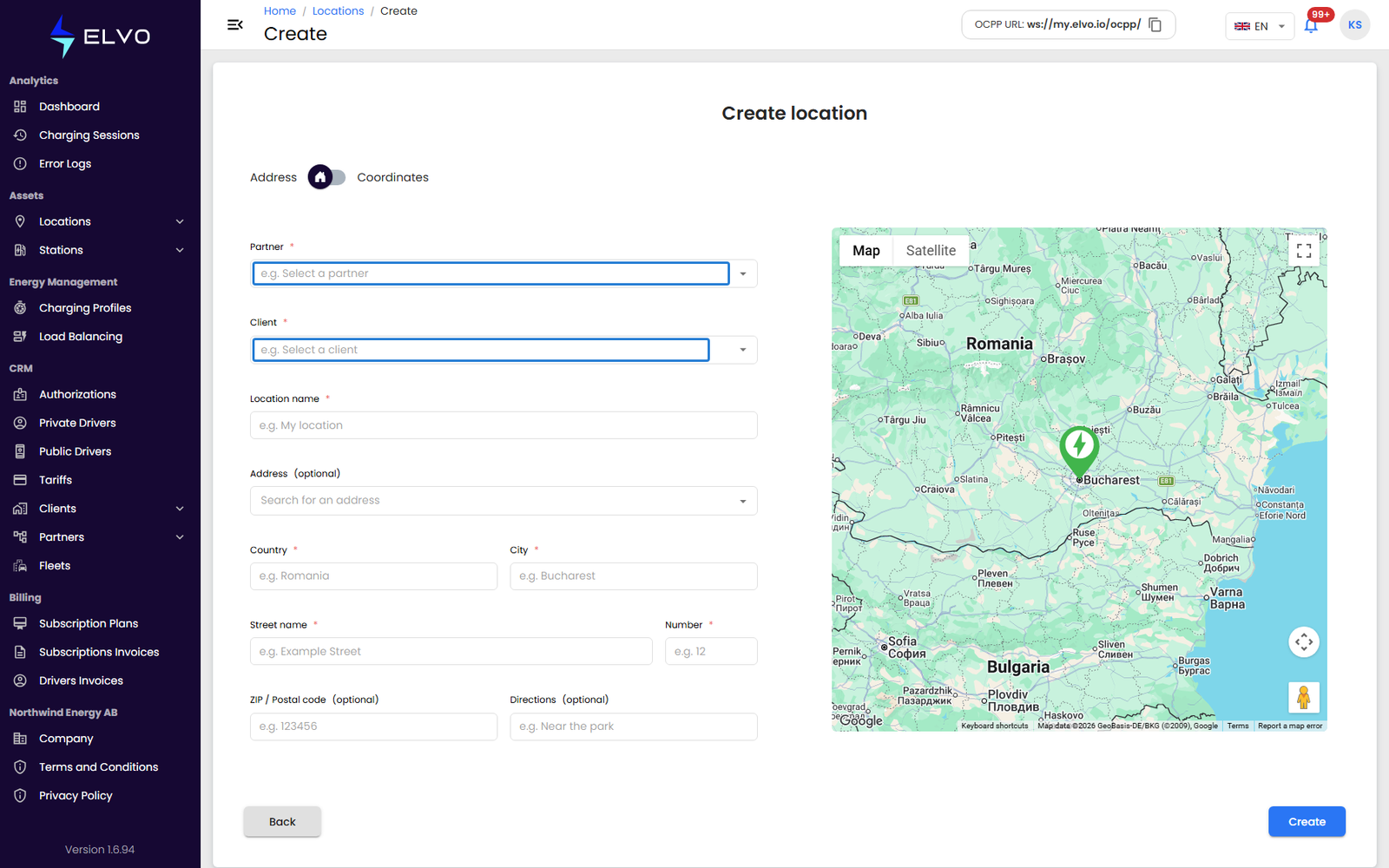Focus the Street name field
Screen dimensions: 1389x868
[451, 652]
